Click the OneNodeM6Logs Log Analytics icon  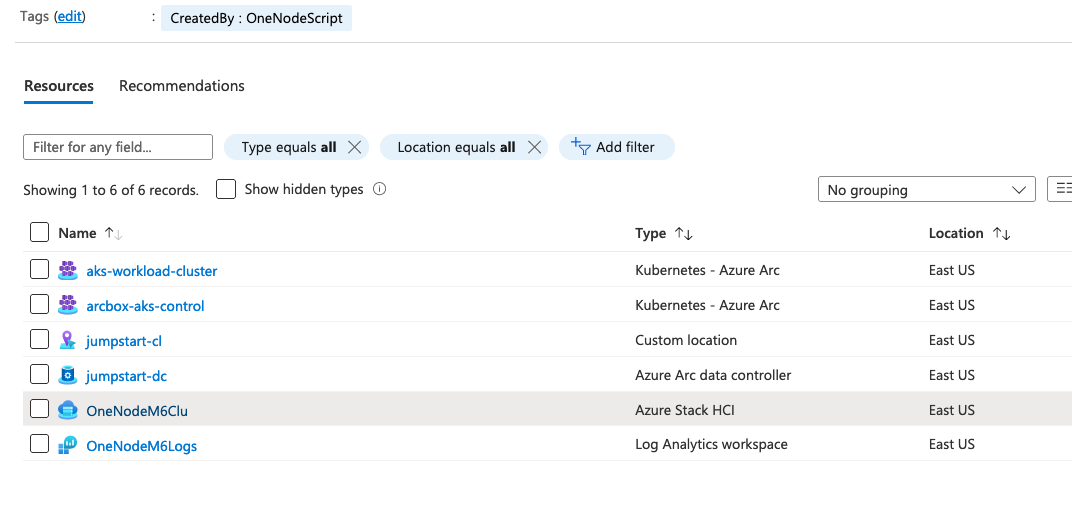(x=68, y=446)
